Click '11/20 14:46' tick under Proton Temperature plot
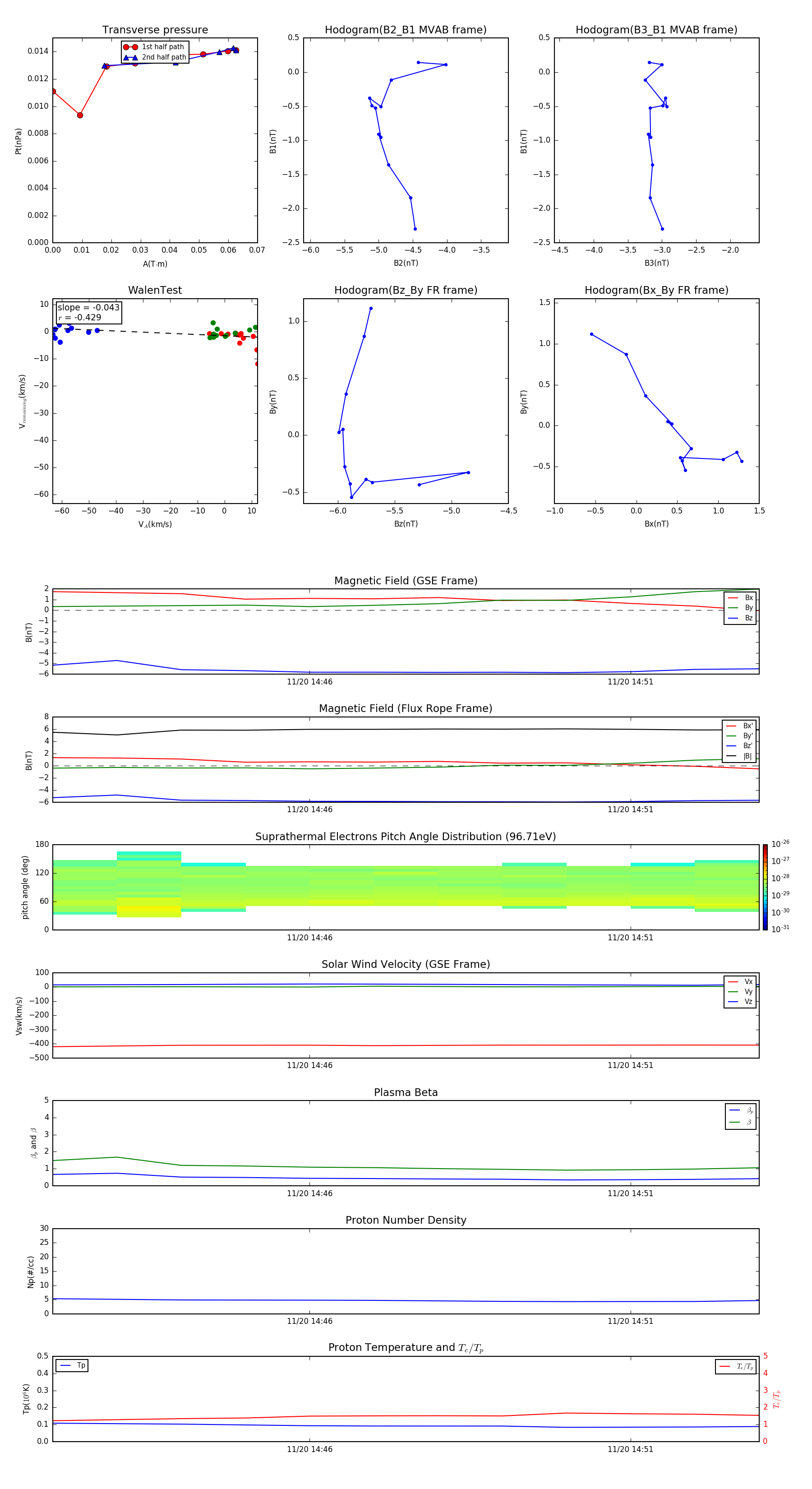 coord(310,1449)
